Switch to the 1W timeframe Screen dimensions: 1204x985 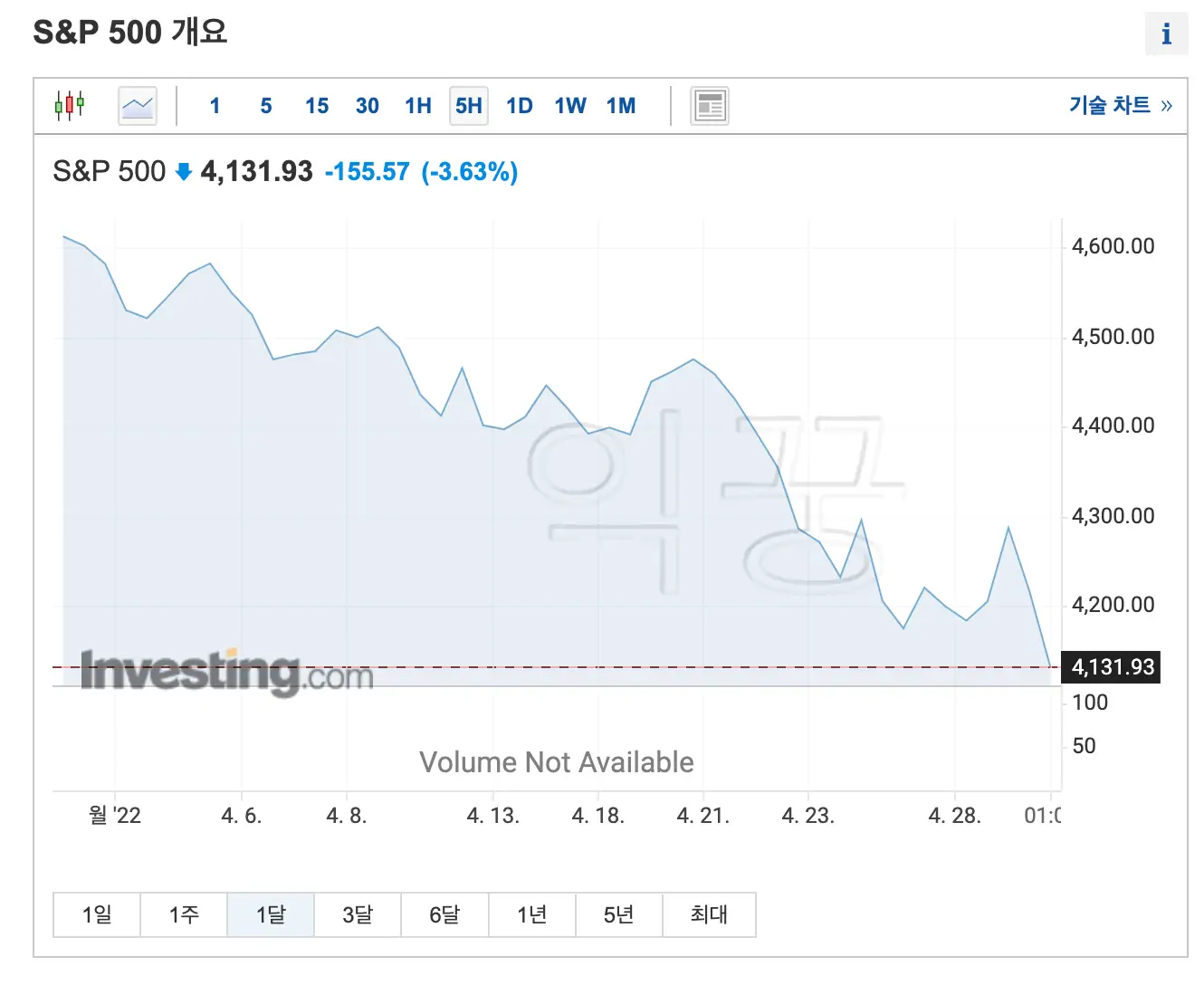(x=569, y=105)
